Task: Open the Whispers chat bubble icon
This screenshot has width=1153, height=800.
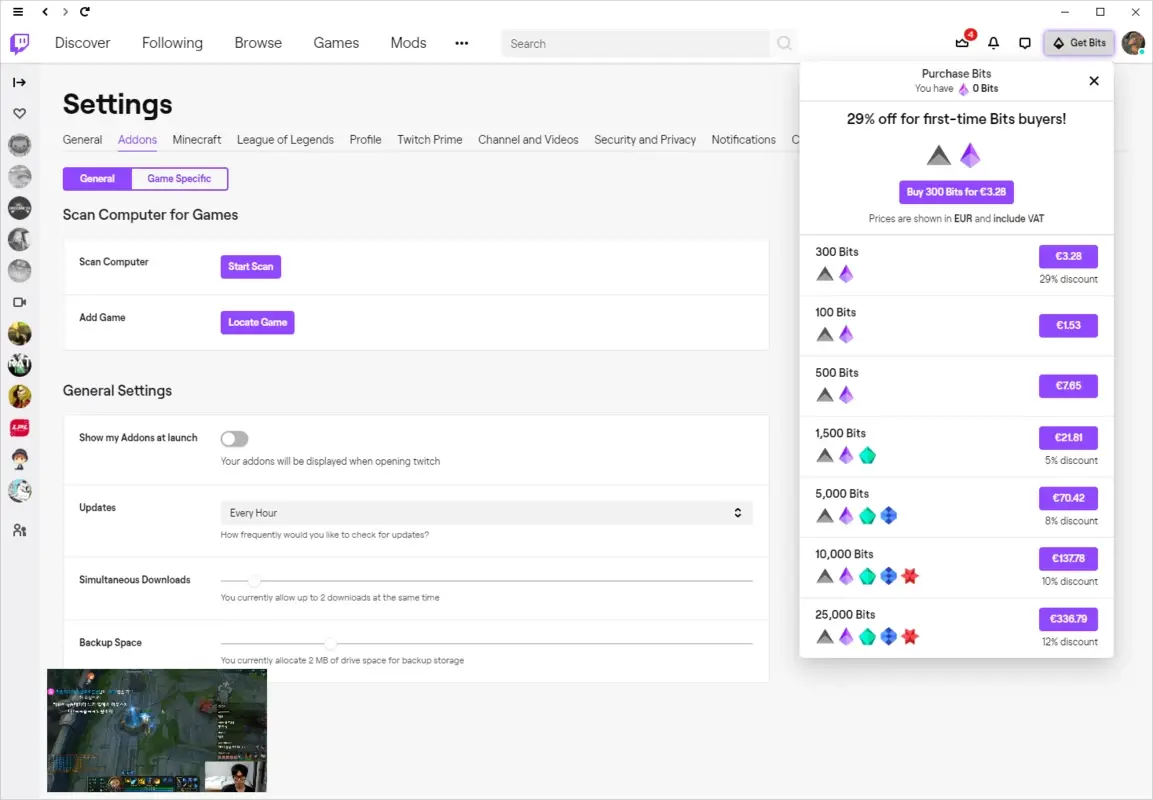Action: (1025, 42)
